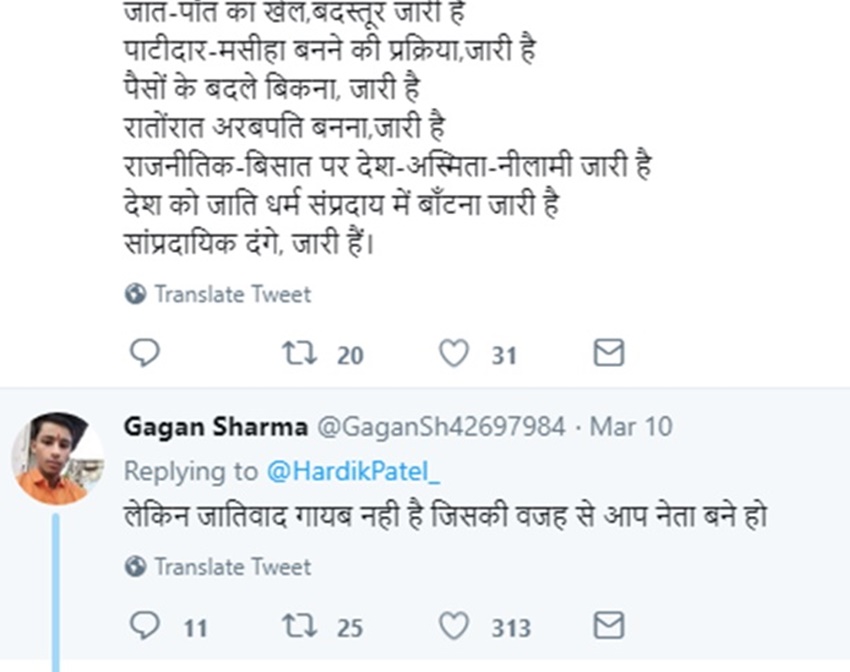
Task: Like Gagan Sharma's reply with 313 likes
Action: point(454,627)
